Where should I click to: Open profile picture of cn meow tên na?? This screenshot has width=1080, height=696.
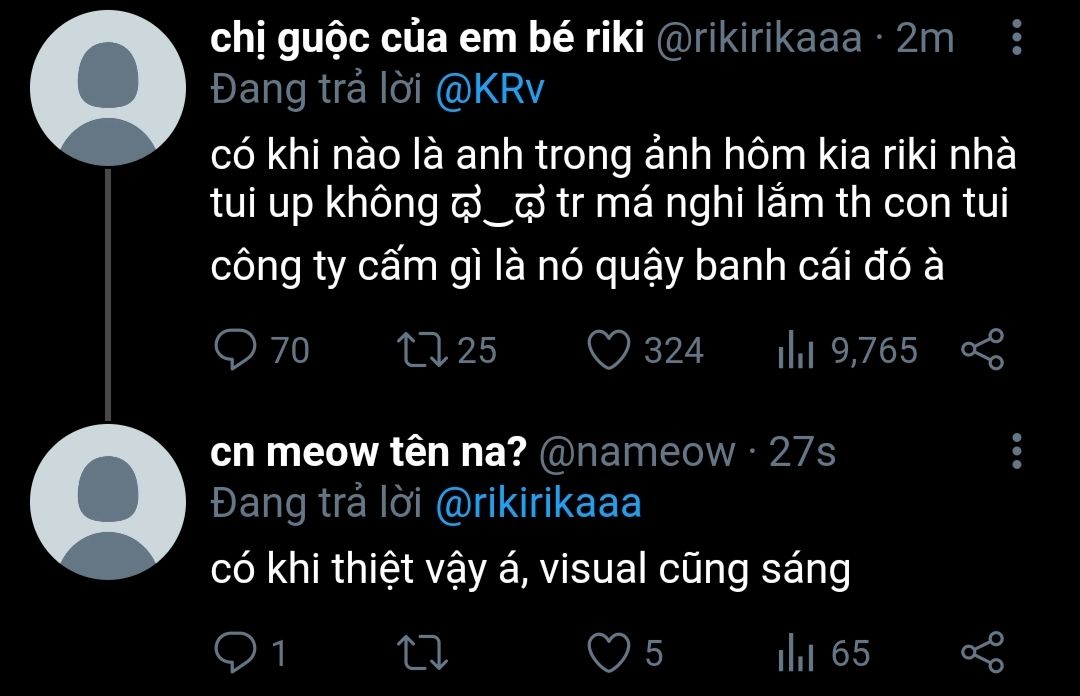[108, 502]
